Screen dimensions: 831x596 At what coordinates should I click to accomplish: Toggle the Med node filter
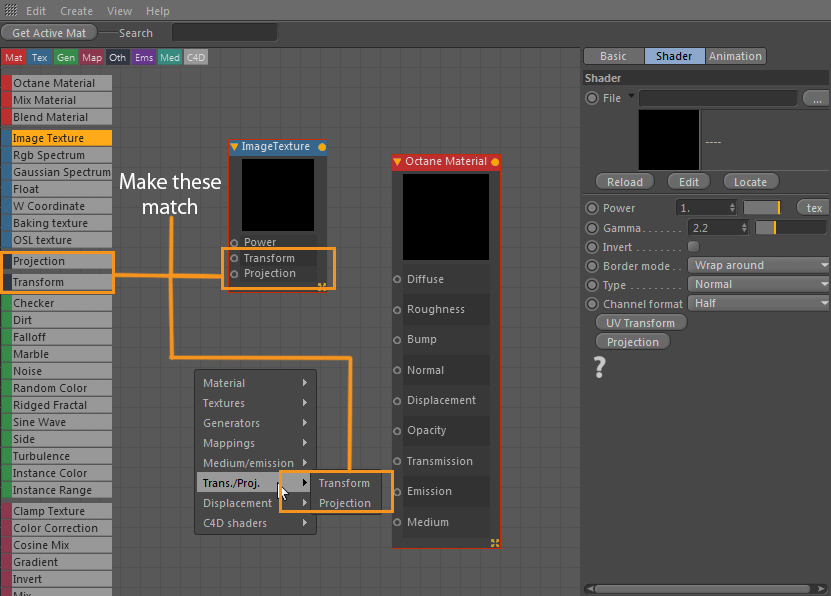170,57
